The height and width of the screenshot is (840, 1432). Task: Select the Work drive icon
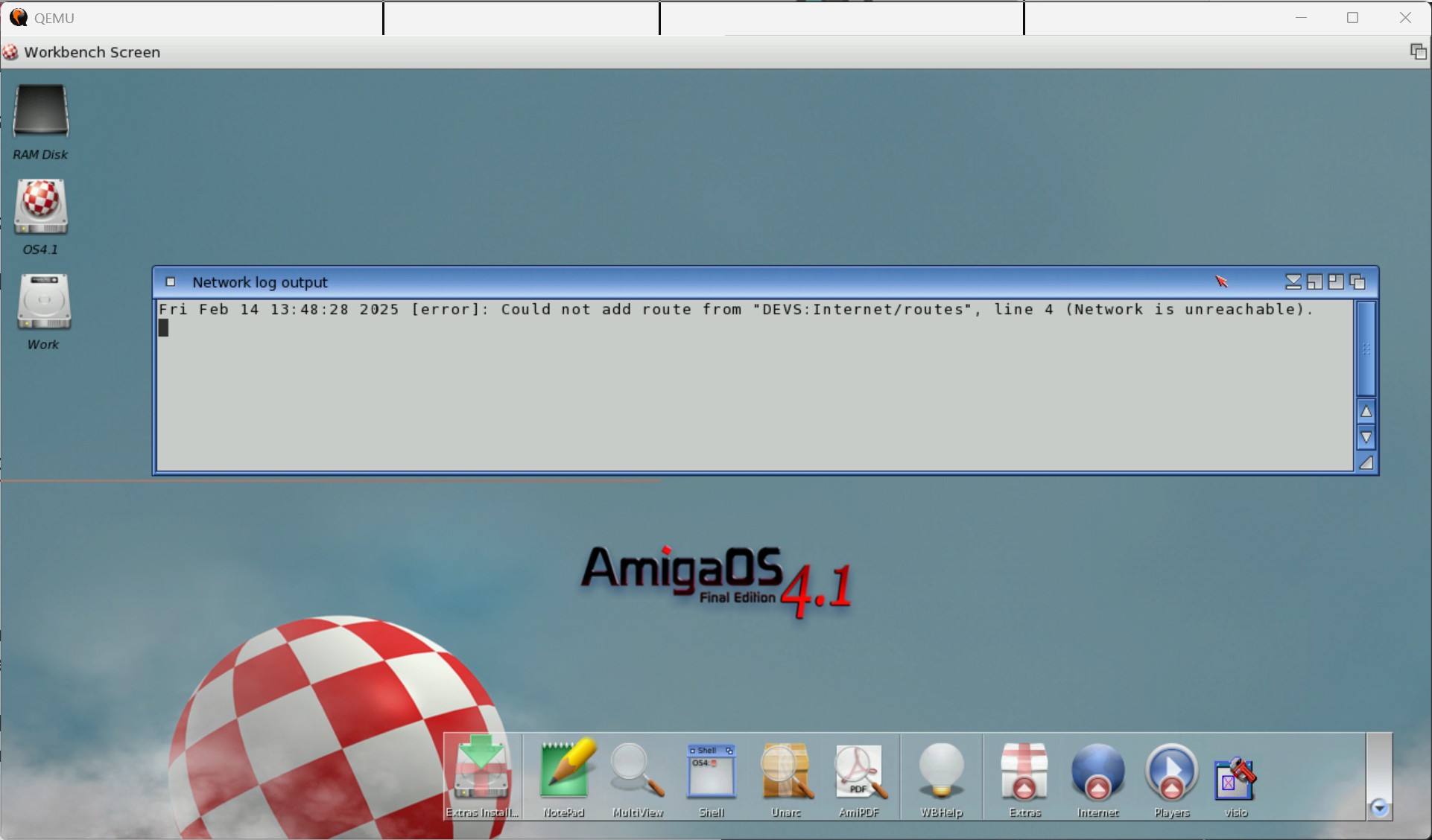(43, 302)
